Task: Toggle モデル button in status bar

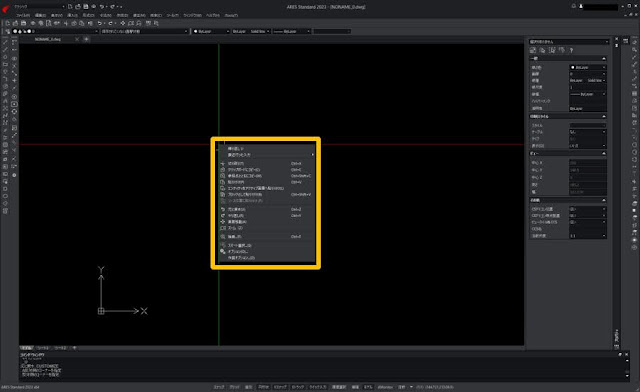Action: tap(368, 387)
